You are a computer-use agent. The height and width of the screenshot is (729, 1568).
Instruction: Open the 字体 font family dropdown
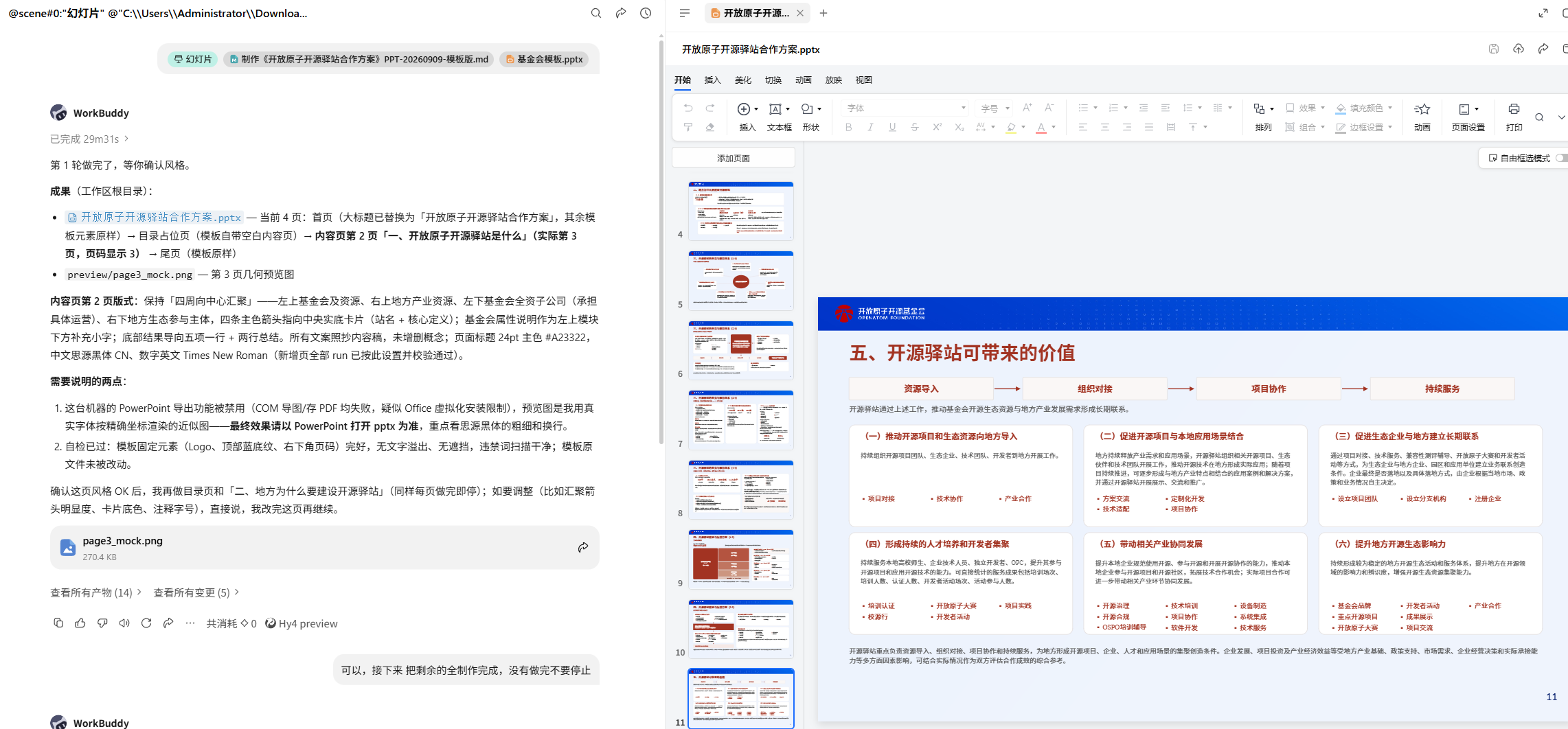pos(904,108)
